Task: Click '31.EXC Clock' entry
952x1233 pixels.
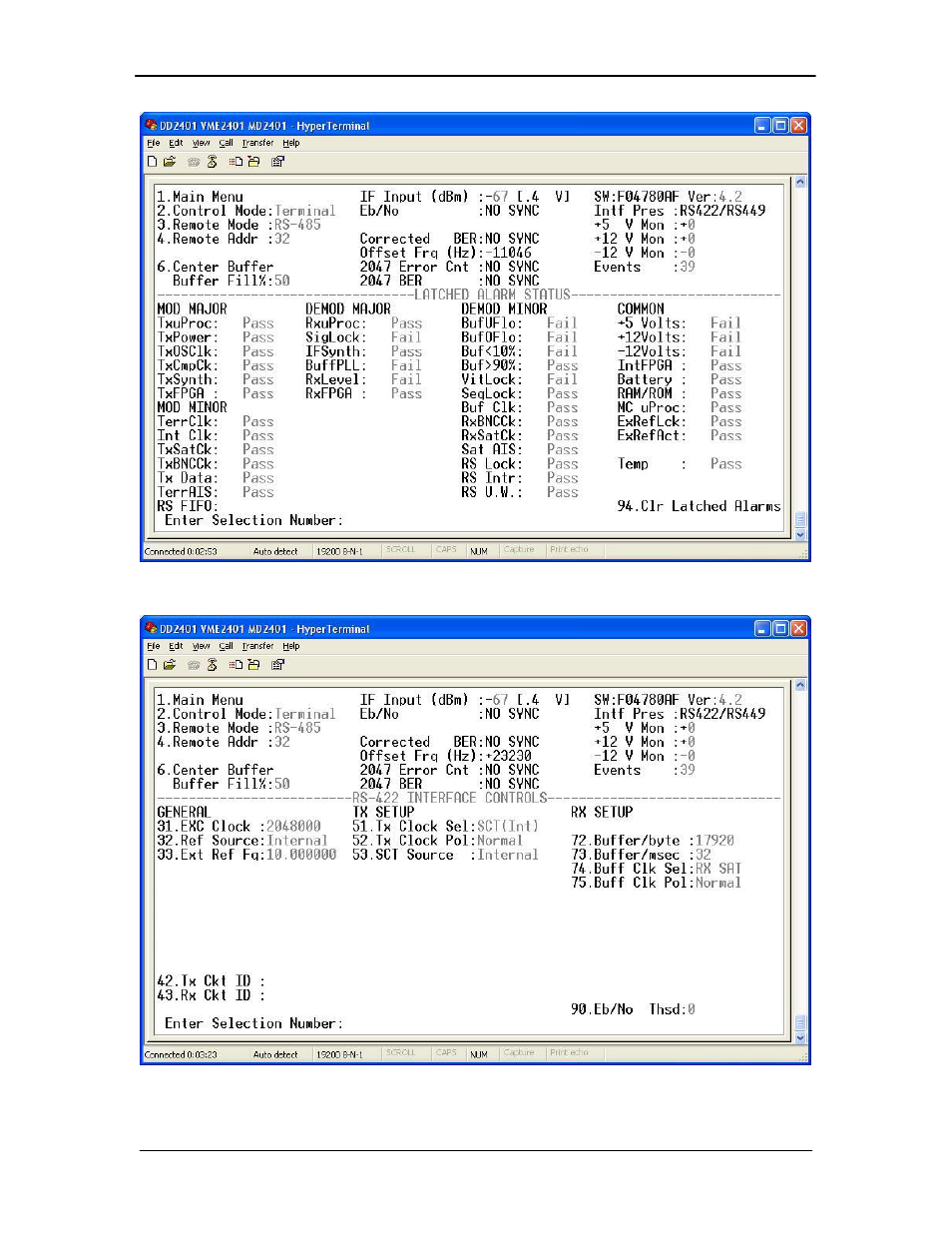Action: pos(238,826)
